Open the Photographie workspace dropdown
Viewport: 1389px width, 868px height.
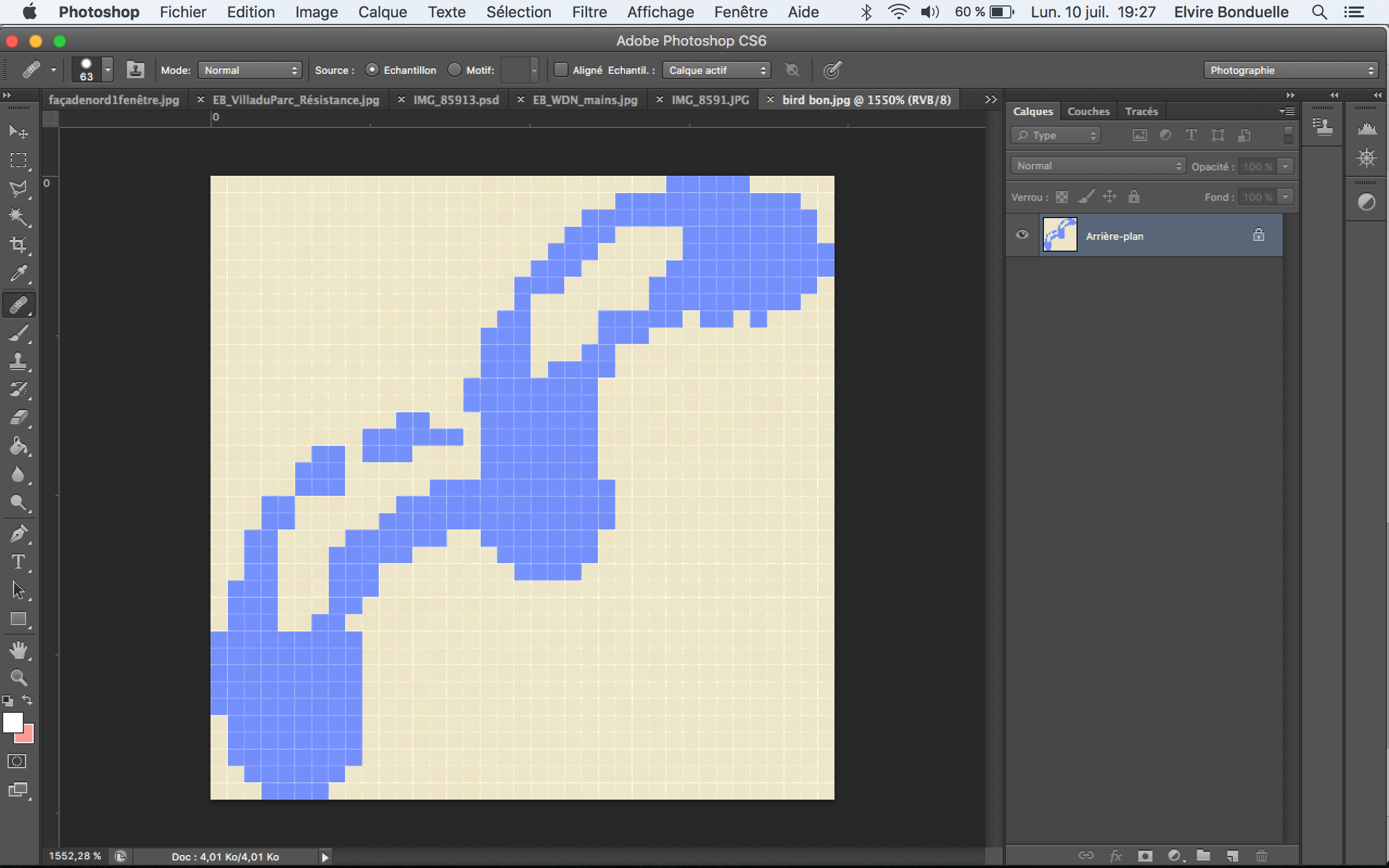click(x=1291, y=70)
